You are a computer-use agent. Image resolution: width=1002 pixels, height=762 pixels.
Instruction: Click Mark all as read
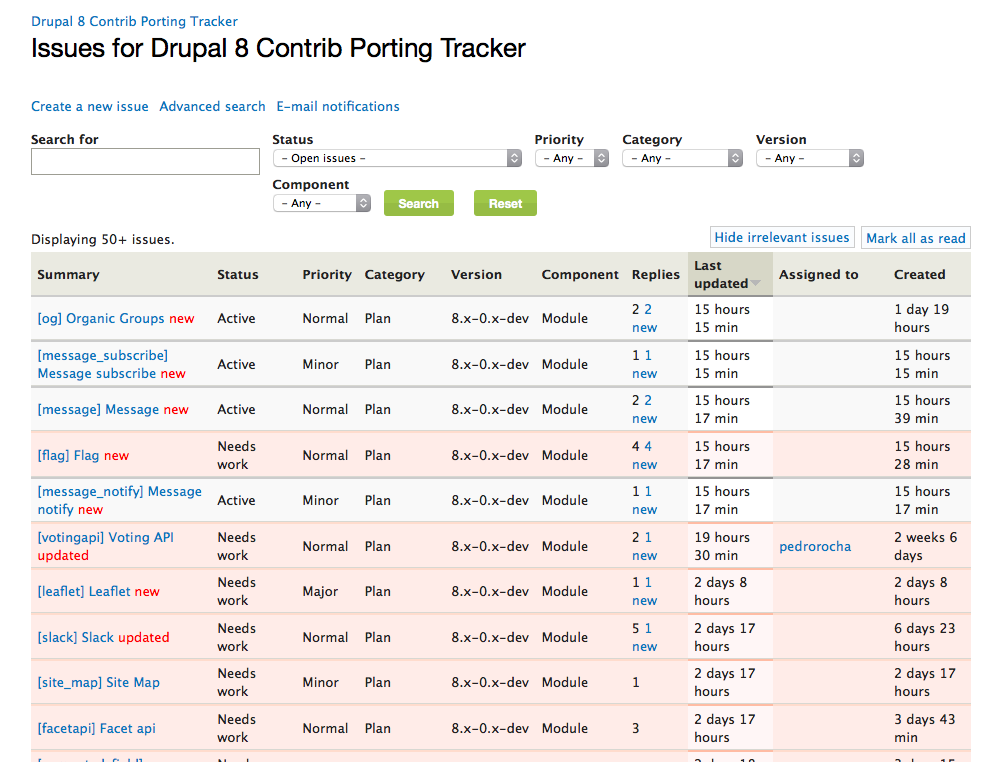pos(916,238)
